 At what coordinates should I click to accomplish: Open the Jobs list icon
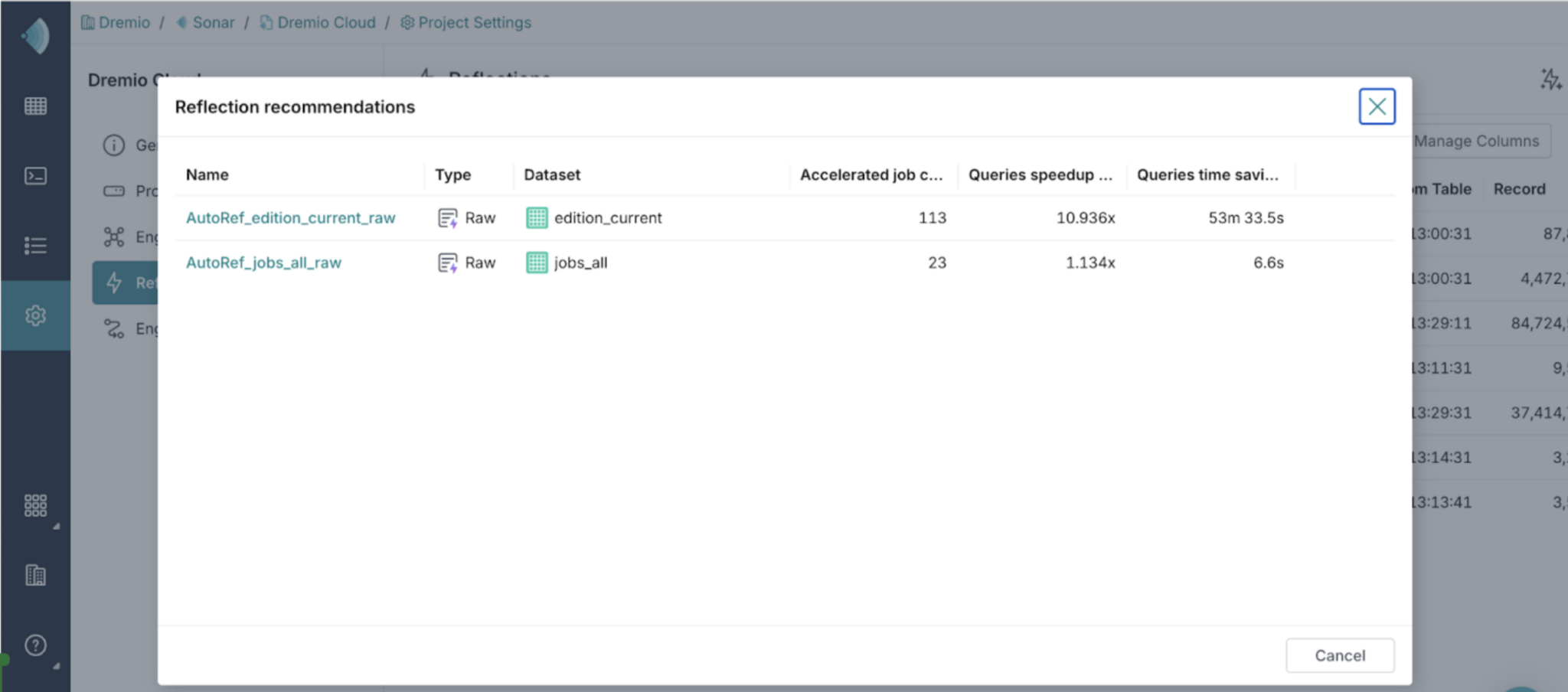pyautogui.click(x=35, y=246)
